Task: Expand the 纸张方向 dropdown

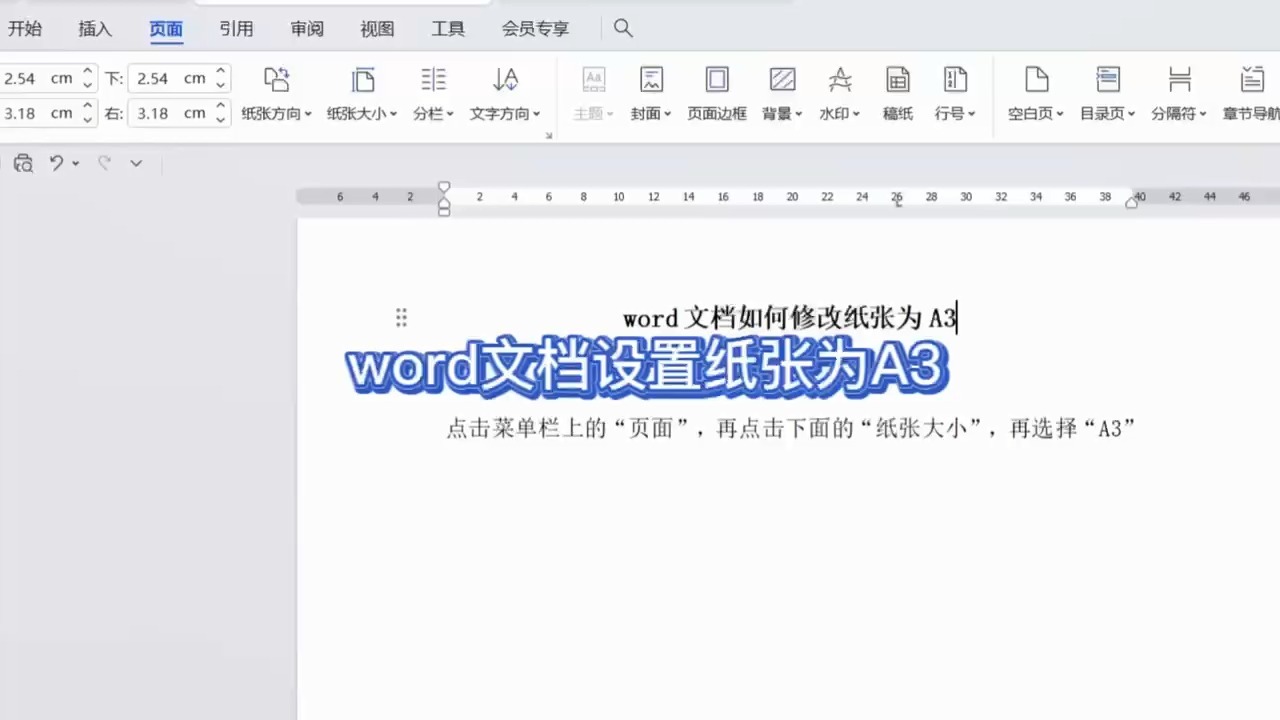Action: 308,114
